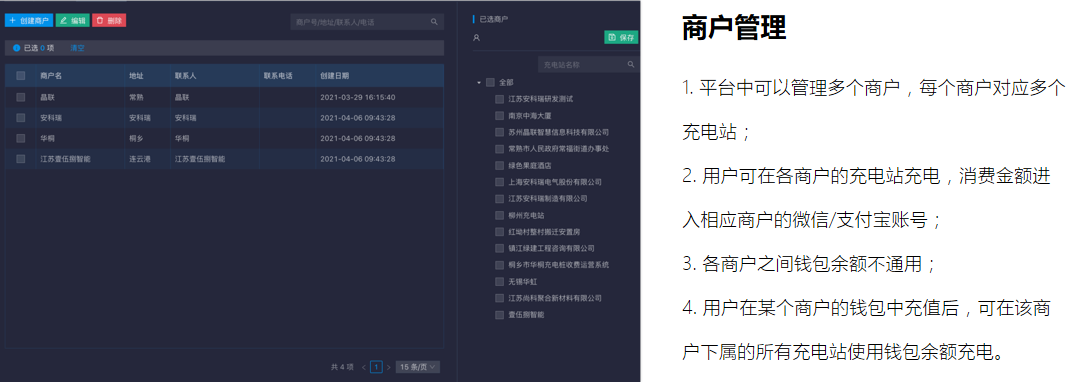Collapse the 全部 tree node arrow
The image size is (1067, 382).
(479, 82)
